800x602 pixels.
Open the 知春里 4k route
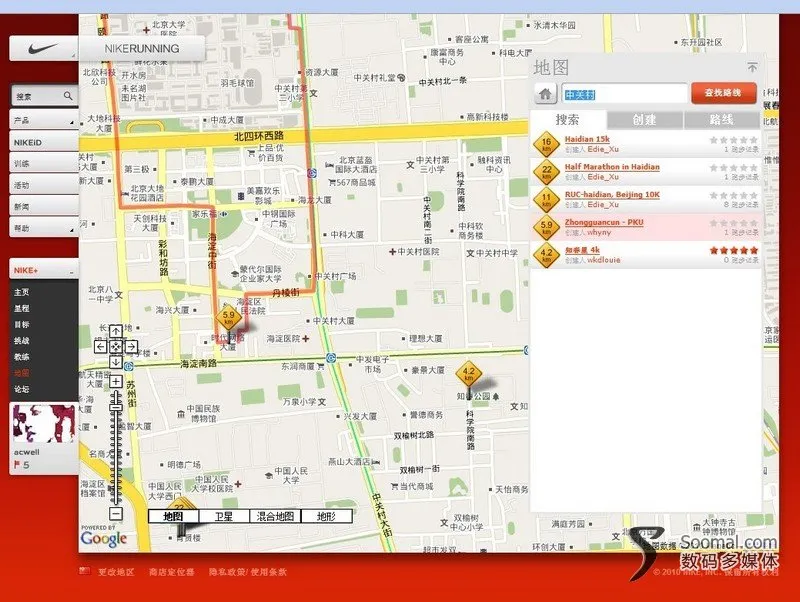[582, 250]
